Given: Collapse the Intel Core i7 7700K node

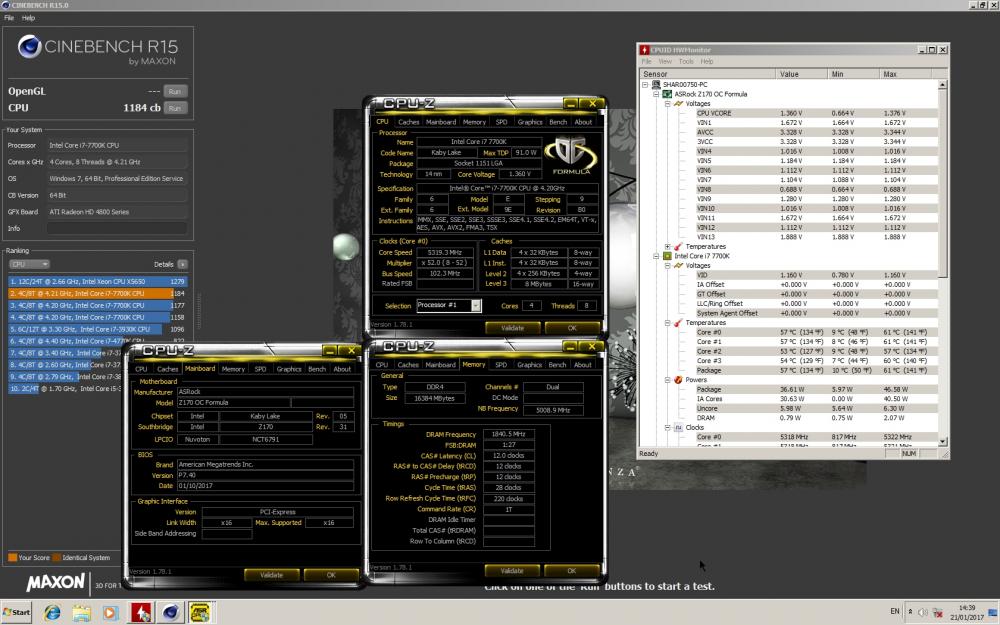Looking at the screenshot, I should pyautogui.click(x=657, y=256).
